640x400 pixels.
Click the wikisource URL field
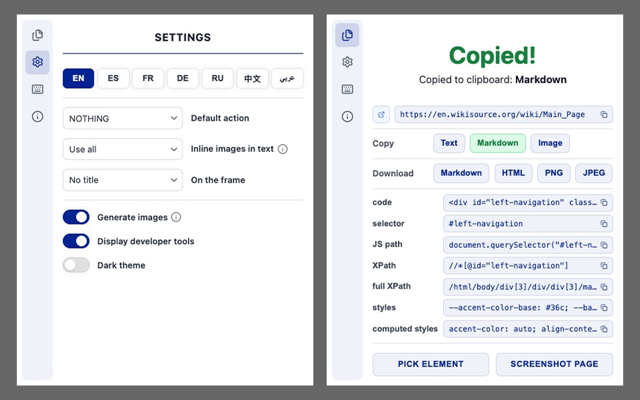pos(504,115)
